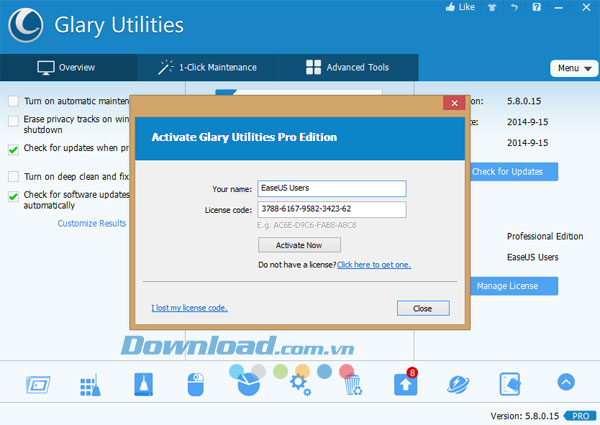Collapse the bottom dock with the up chevron circle
The image size is (600, 425).
[566, 382]
